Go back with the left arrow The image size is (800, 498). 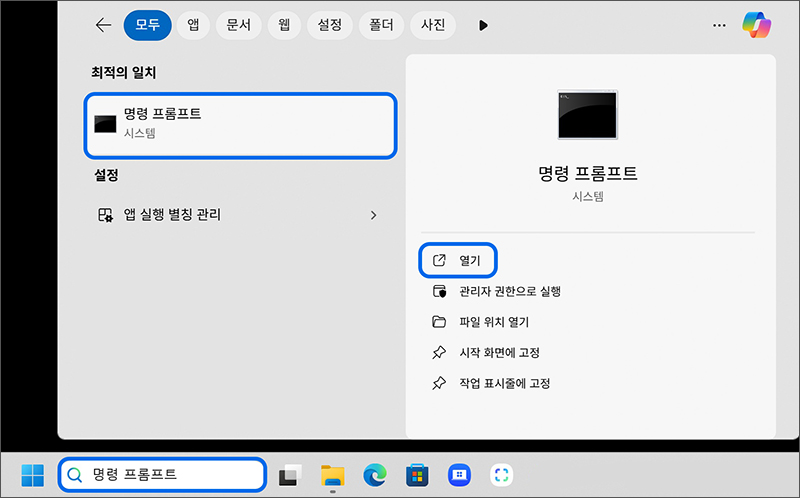pos(104,25)
